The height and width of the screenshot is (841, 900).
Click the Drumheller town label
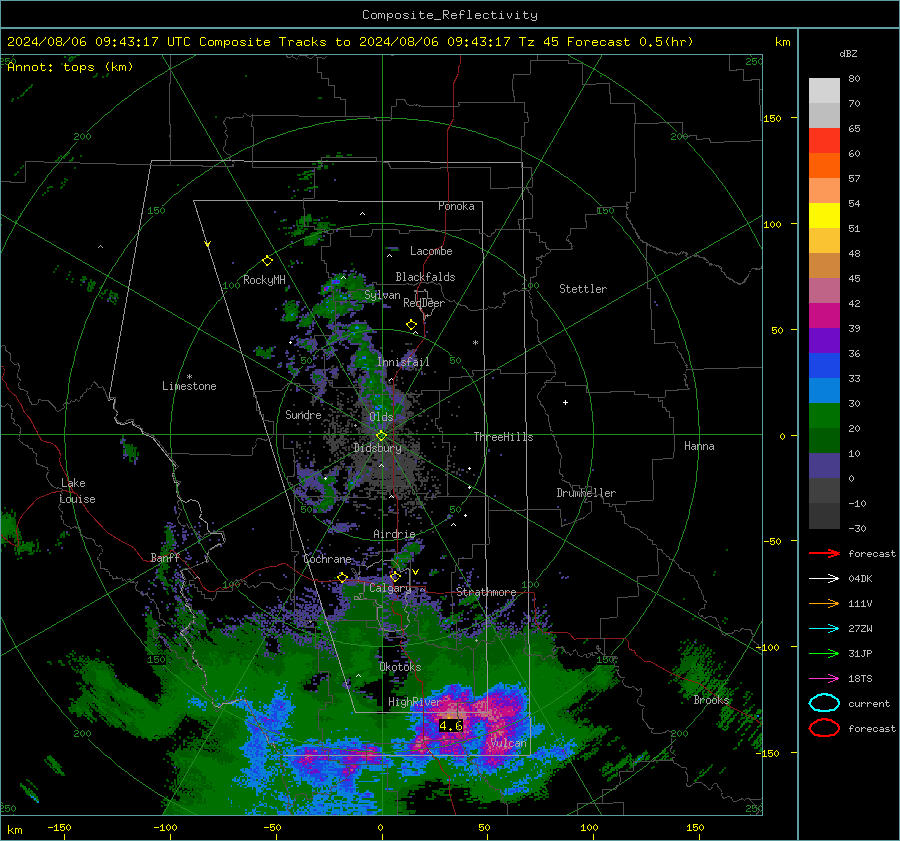coord(586,493)
